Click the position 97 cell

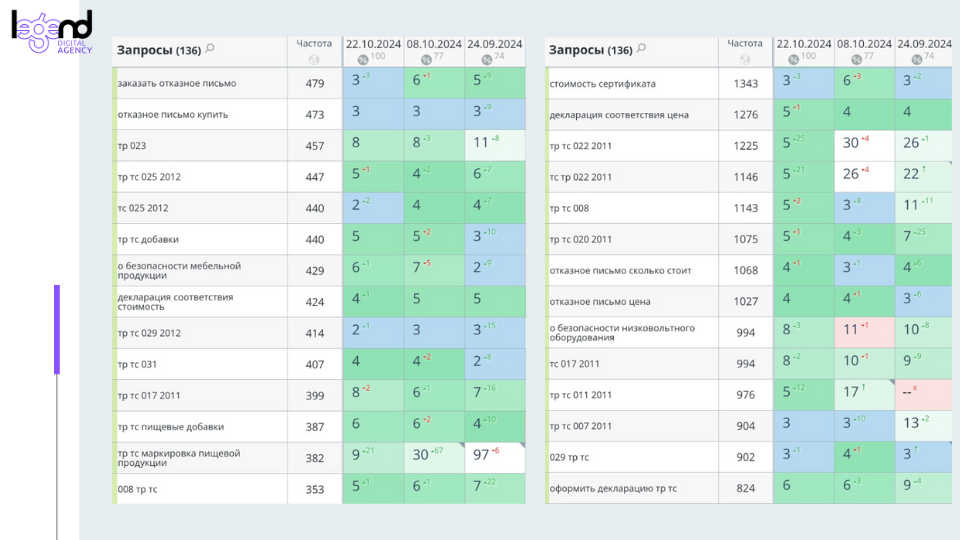tap(494, 457)
